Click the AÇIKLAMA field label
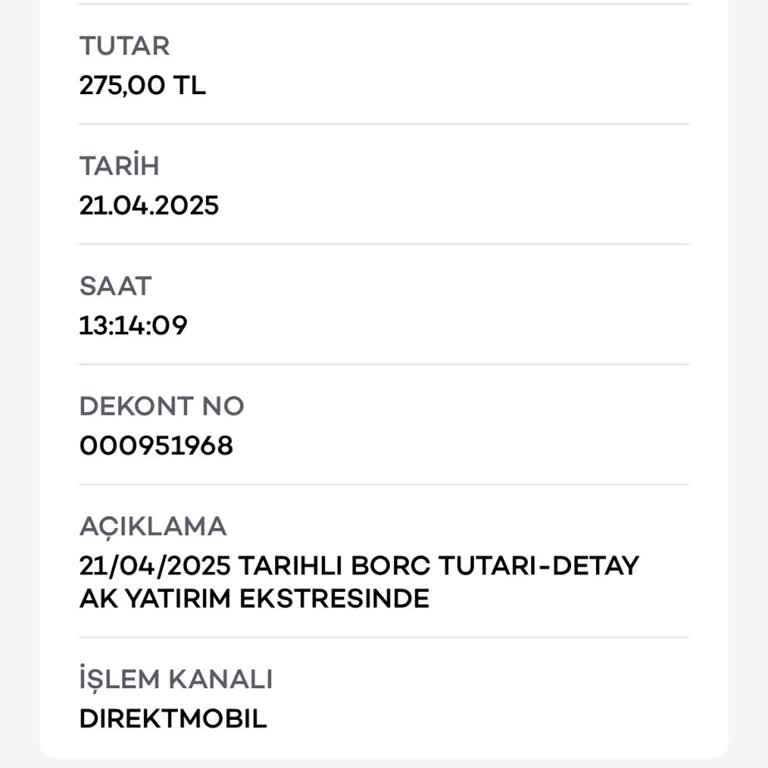 (153, 526)
